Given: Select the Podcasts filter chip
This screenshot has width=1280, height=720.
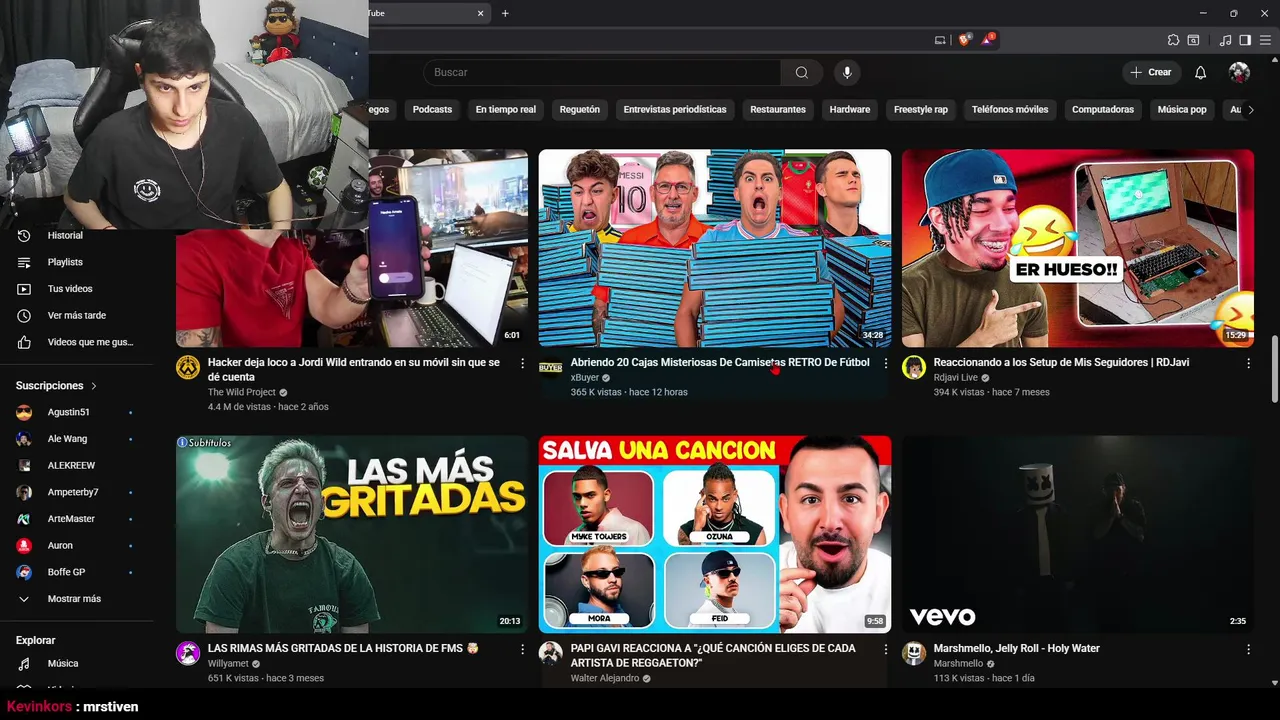Looking at the screenshot, I should [432, 109].
